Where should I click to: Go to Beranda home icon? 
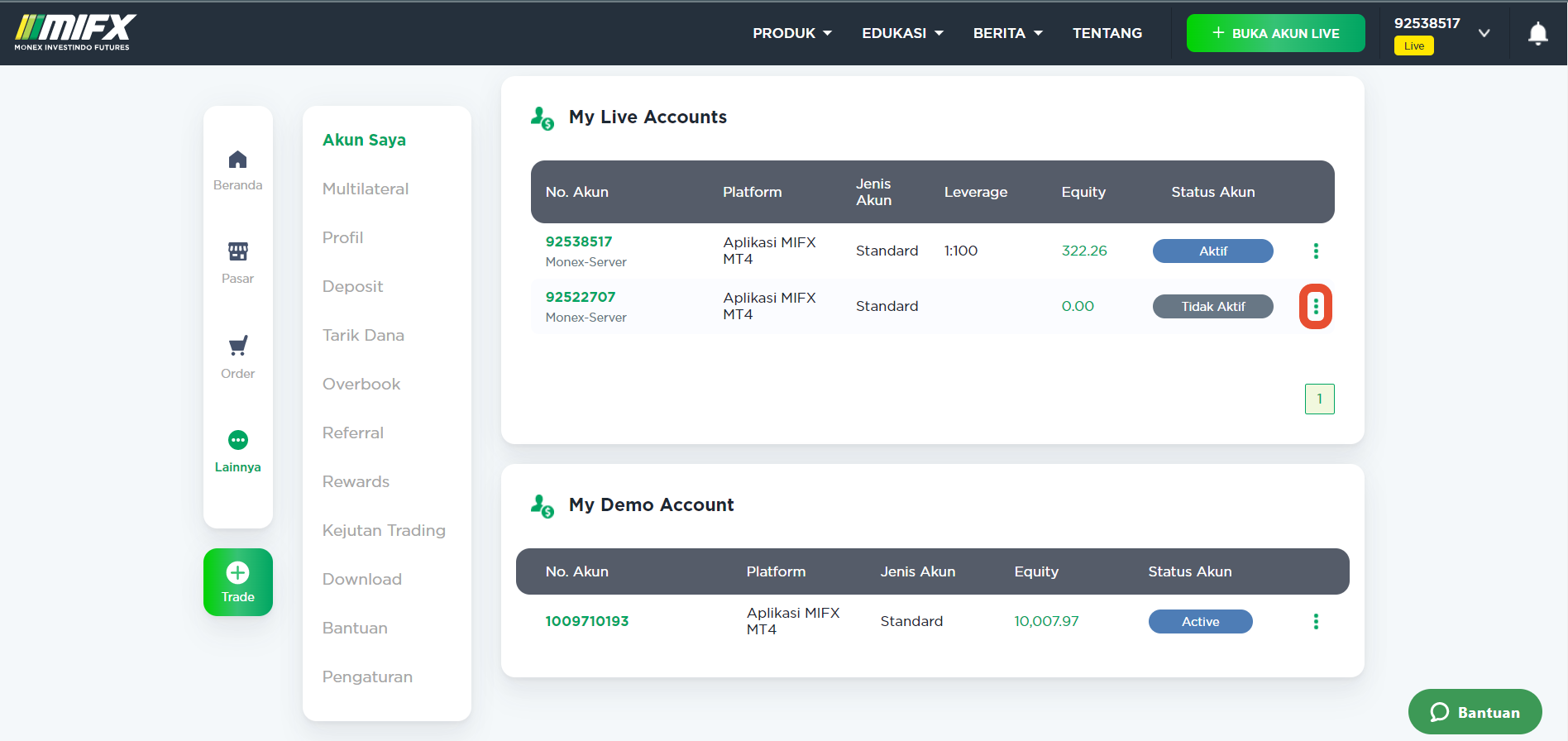coord(238,160)
